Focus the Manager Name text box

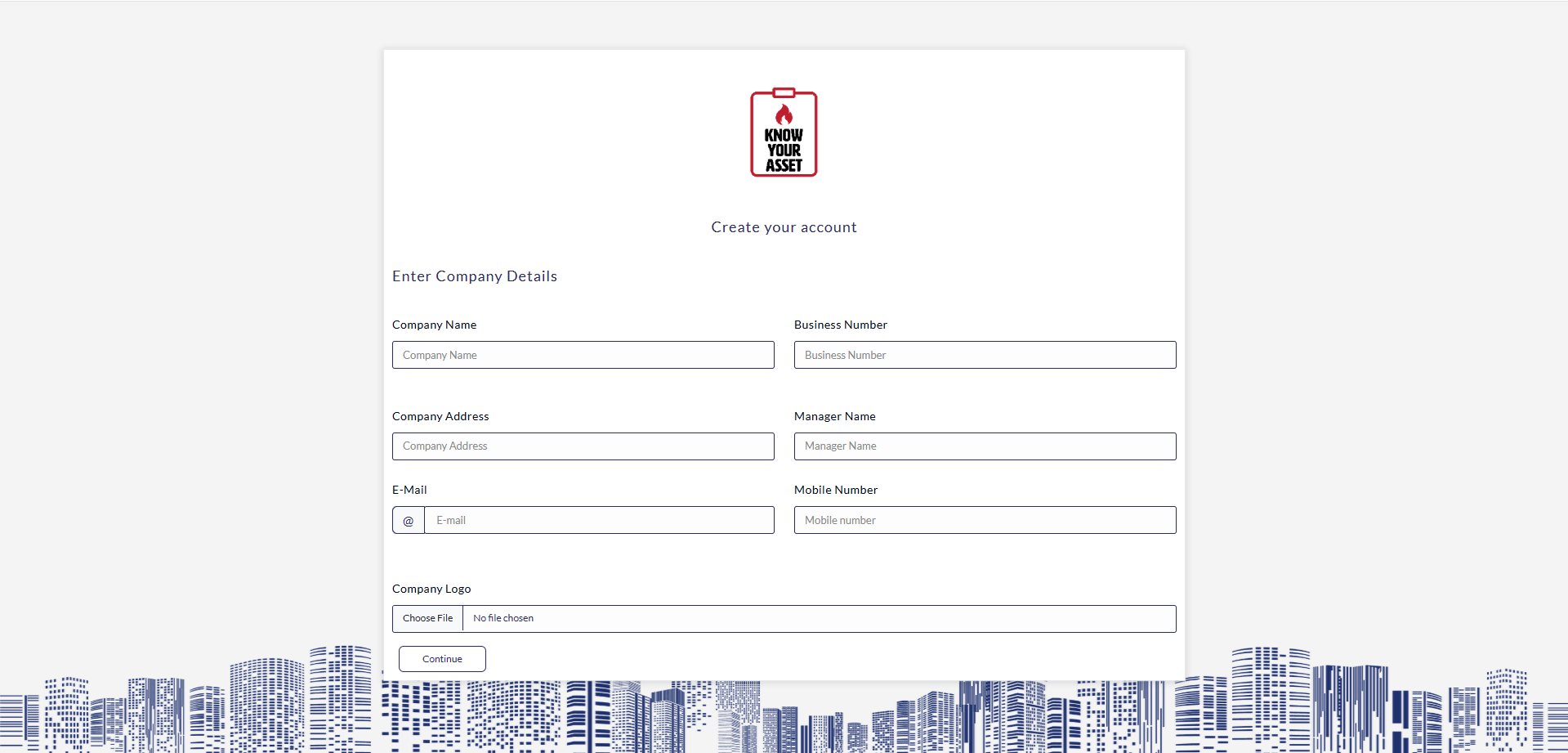[x=985, y=446]
